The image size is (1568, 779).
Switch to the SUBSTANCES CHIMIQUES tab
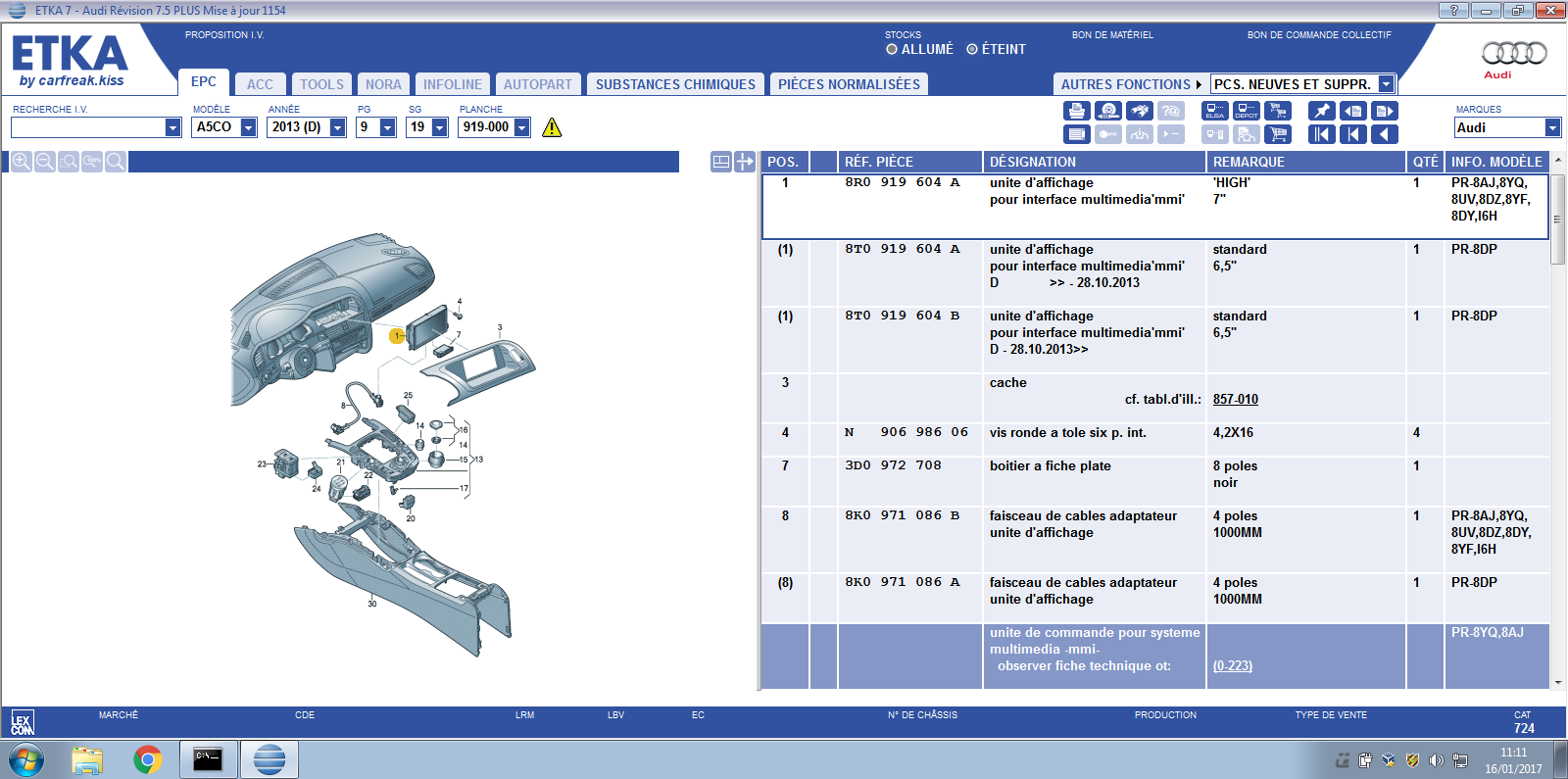(x=675, y=84)
